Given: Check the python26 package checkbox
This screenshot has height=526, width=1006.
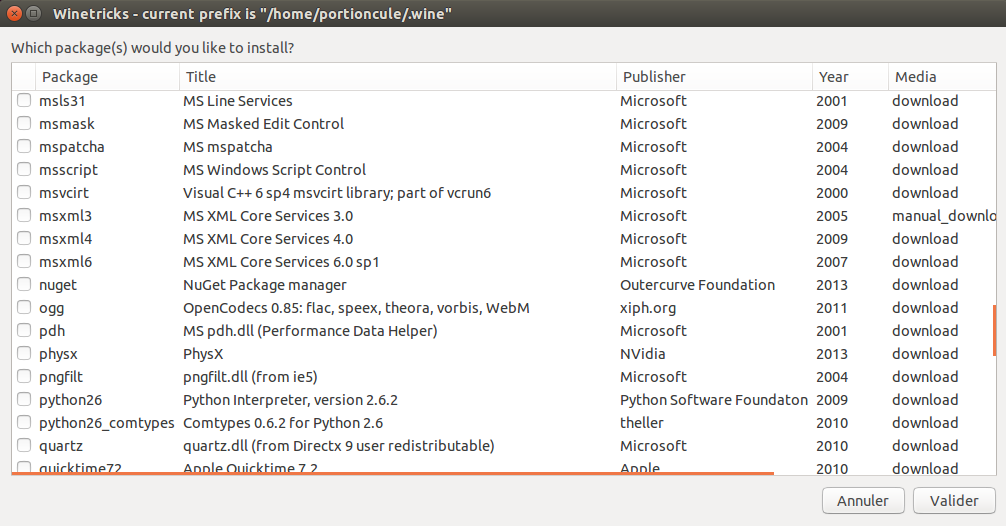Looking at the screenshot, I should [24, 400].
